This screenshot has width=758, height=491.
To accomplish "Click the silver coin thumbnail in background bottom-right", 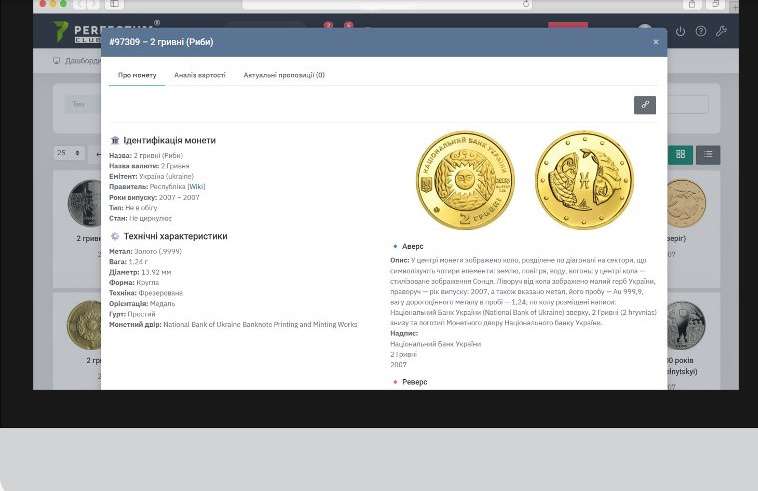I will [x=686, y=325].
